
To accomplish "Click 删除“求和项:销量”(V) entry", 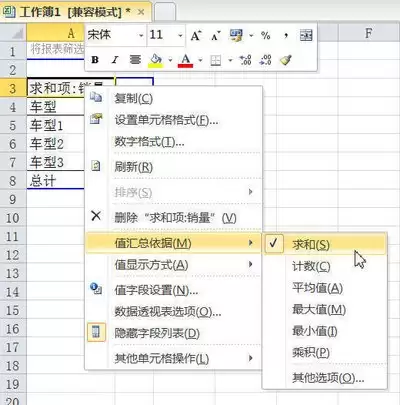I will [174, 217].
